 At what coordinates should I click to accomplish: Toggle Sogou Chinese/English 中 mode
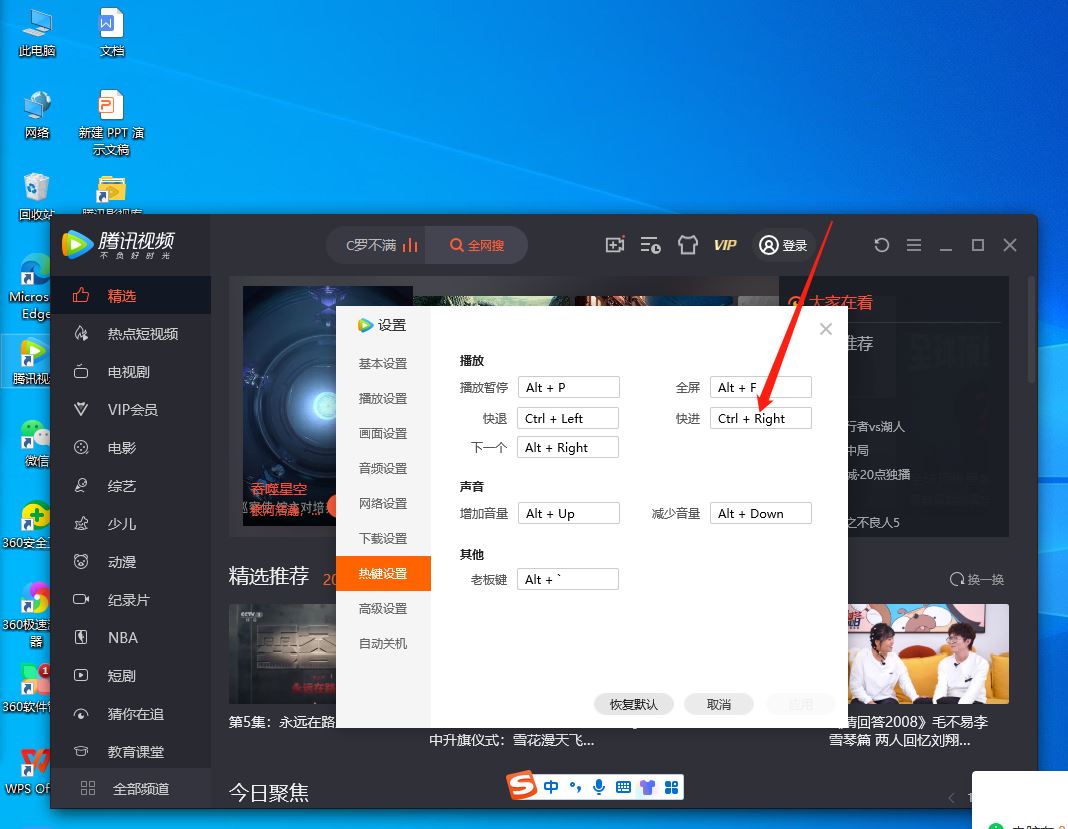[x=551, y=787]
